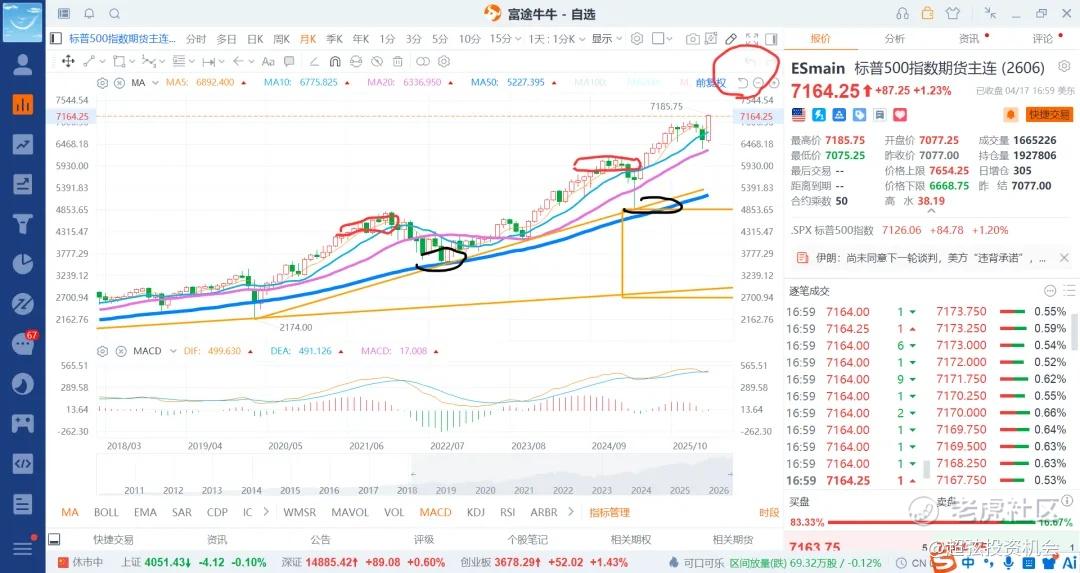Image resolution: width=1080 pixels, height=573 pixels.
Task: Open 指标管理 indicator management
Action: pyautogui.click(x=610, y=512)
